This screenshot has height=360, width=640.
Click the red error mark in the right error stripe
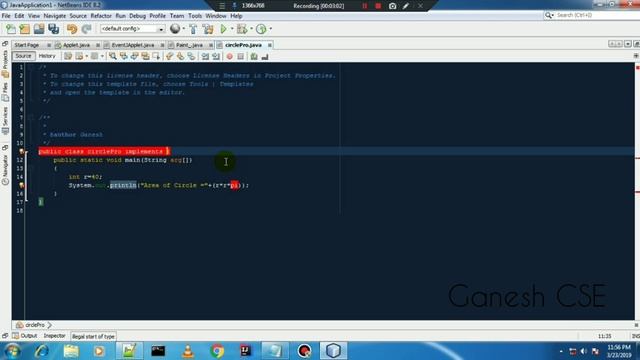638,67
